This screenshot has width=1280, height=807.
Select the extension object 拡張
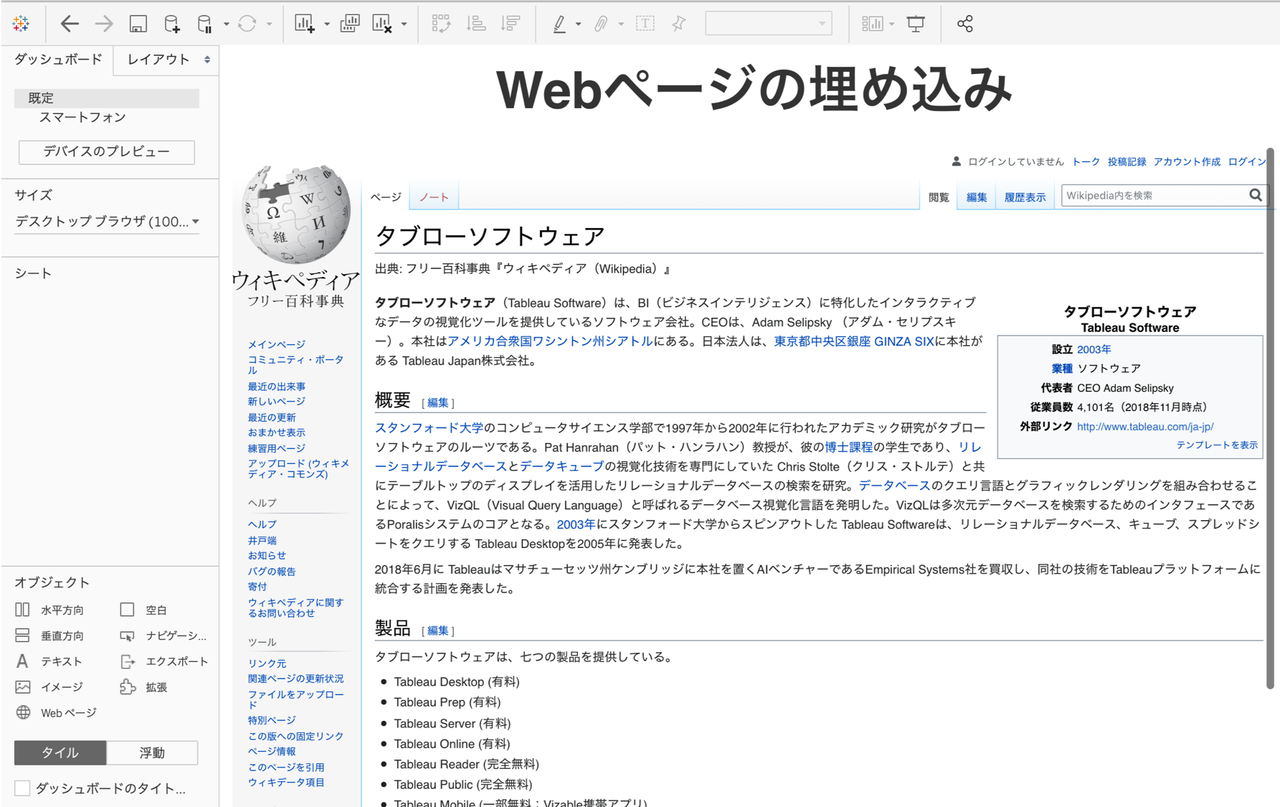point(143,687)
